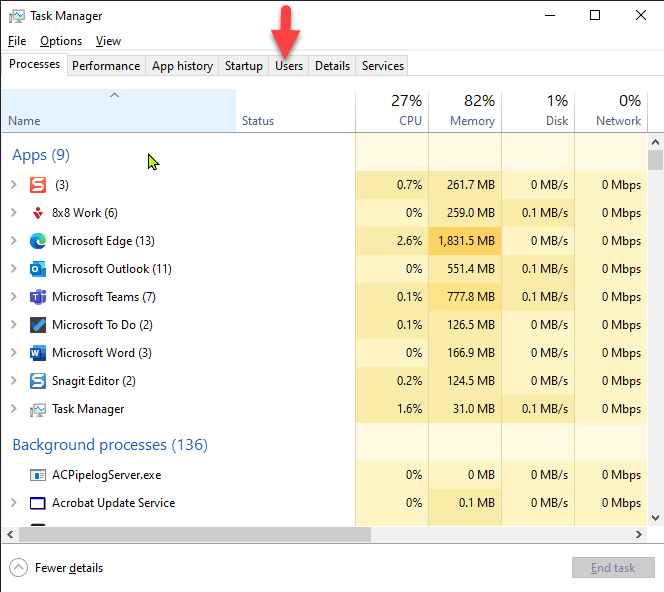Expand the Microsoft To Do (2) group
Screen dimensions: 664x592
[14, 324]
